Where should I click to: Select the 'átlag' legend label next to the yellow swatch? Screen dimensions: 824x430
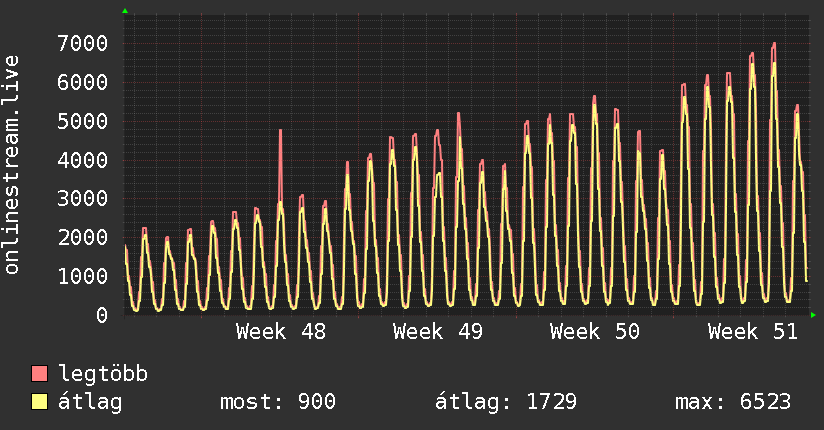pyautogui.click(x=90, y=403)
